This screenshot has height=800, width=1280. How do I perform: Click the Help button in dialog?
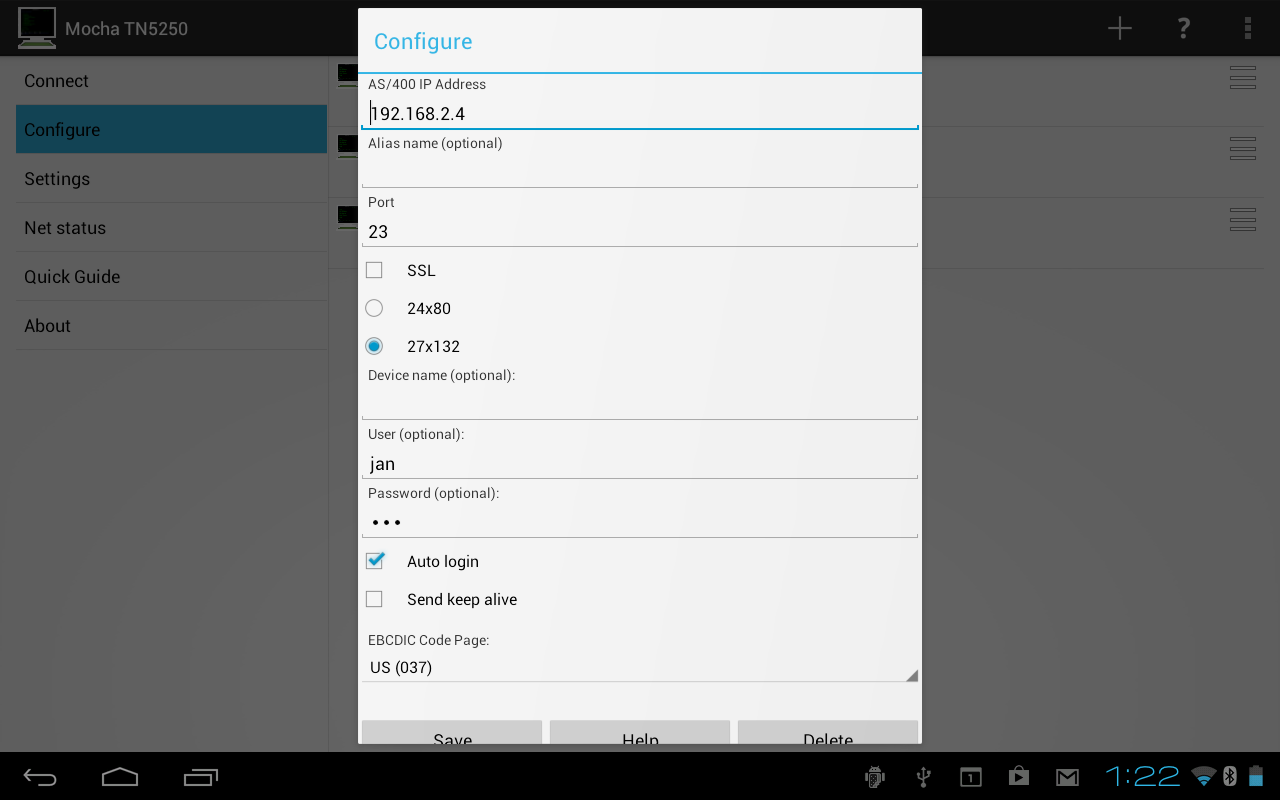pyautogui.click(x=640, y=733)
